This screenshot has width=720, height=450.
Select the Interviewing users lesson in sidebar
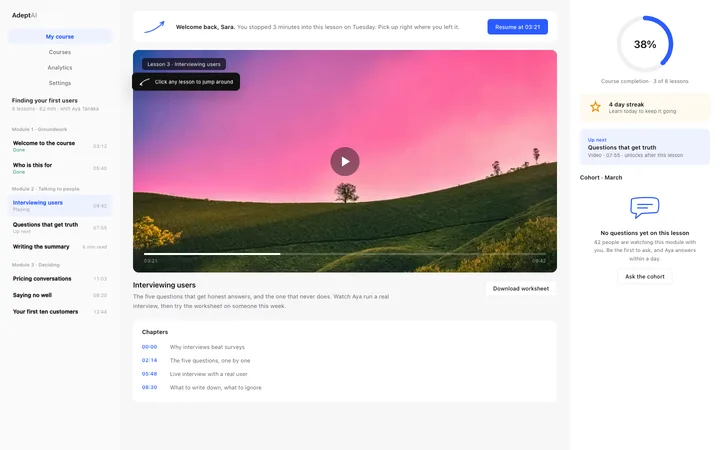(60, 205)
